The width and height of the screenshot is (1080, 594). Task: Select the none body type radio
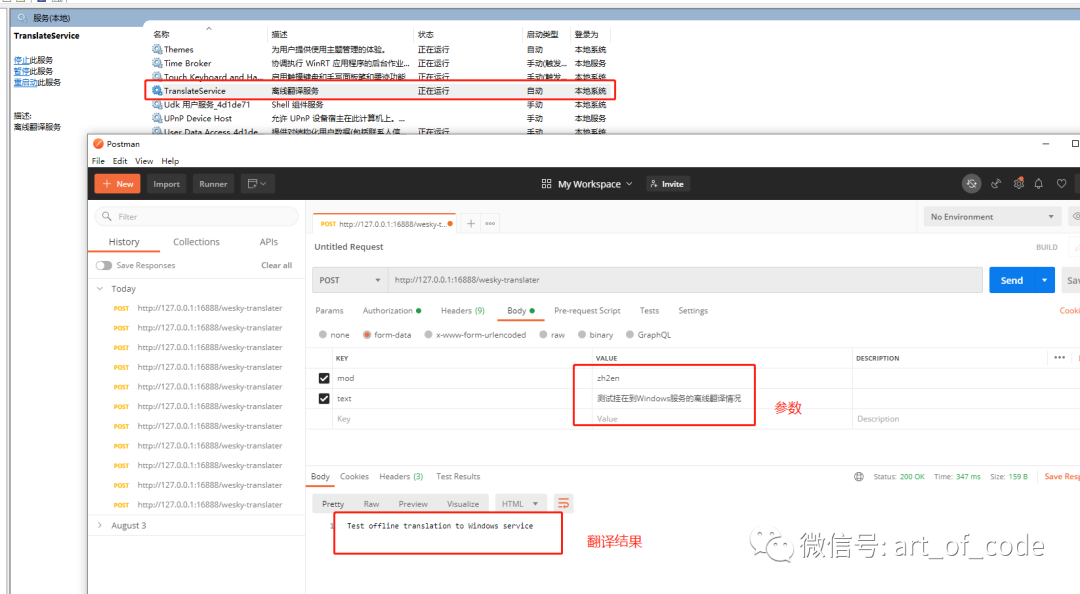coord(322,335)
